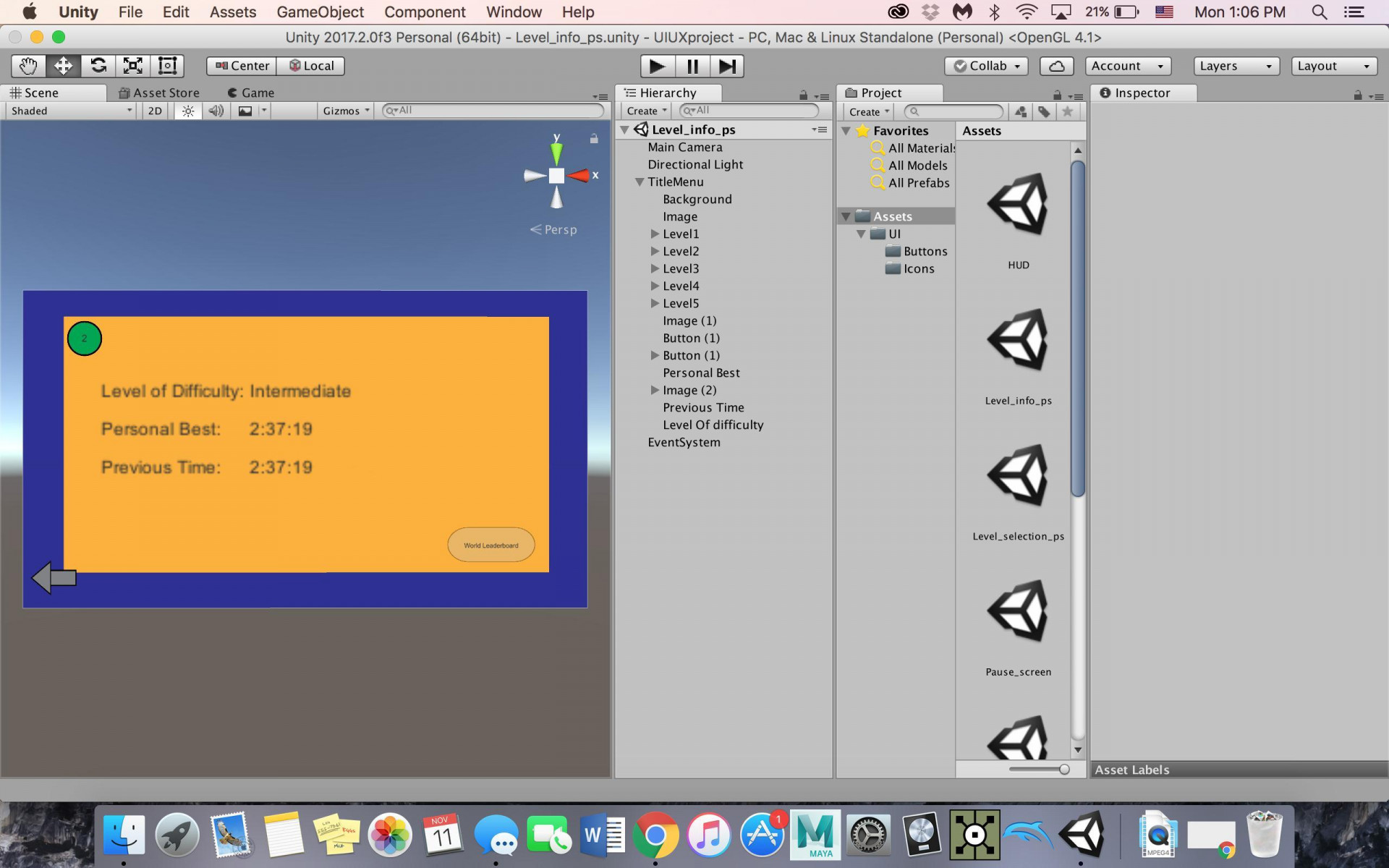Toggle 2D view mode
Screen dimensions: 1389x868
point(155,111)
